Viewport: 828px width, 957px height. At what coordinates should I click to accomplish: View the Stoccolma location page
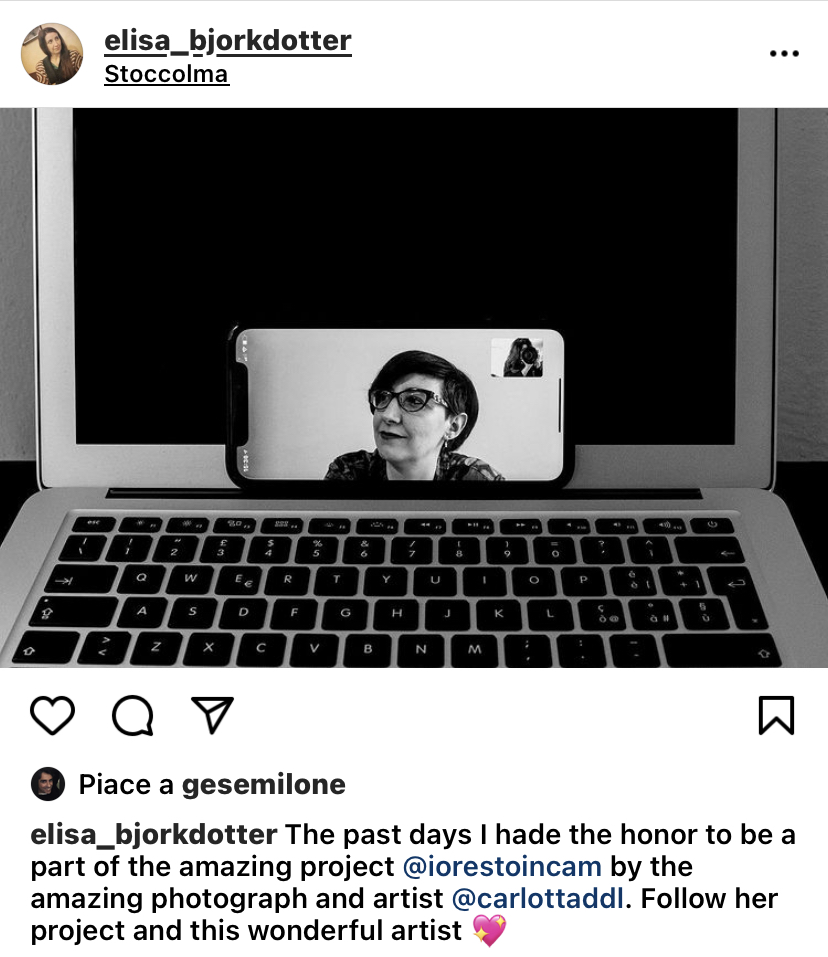click(167, 74)
